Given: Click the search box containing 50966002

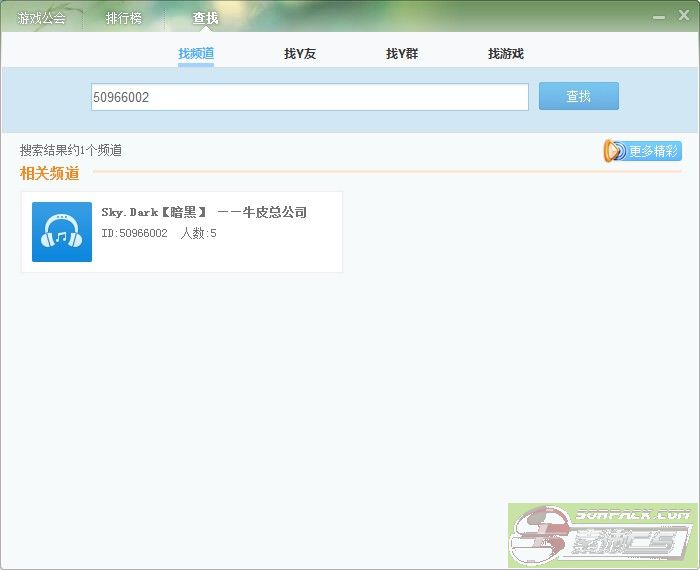Looking at the screenshot, I should [309, 97].
